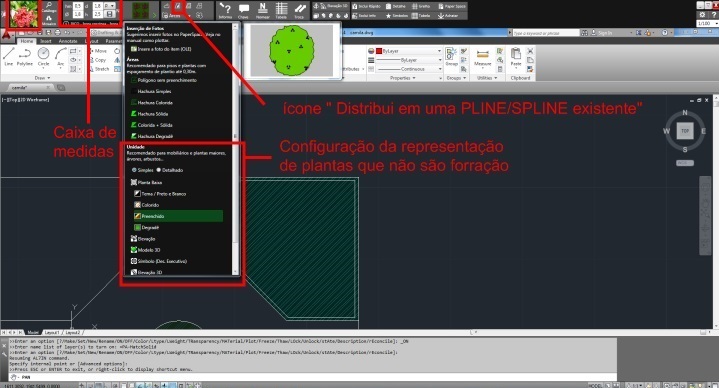Image resolution: width=719 pixels, height=388 pixels.
Task: Choose Hachura Colorida option
Action: tap(151, 103)
